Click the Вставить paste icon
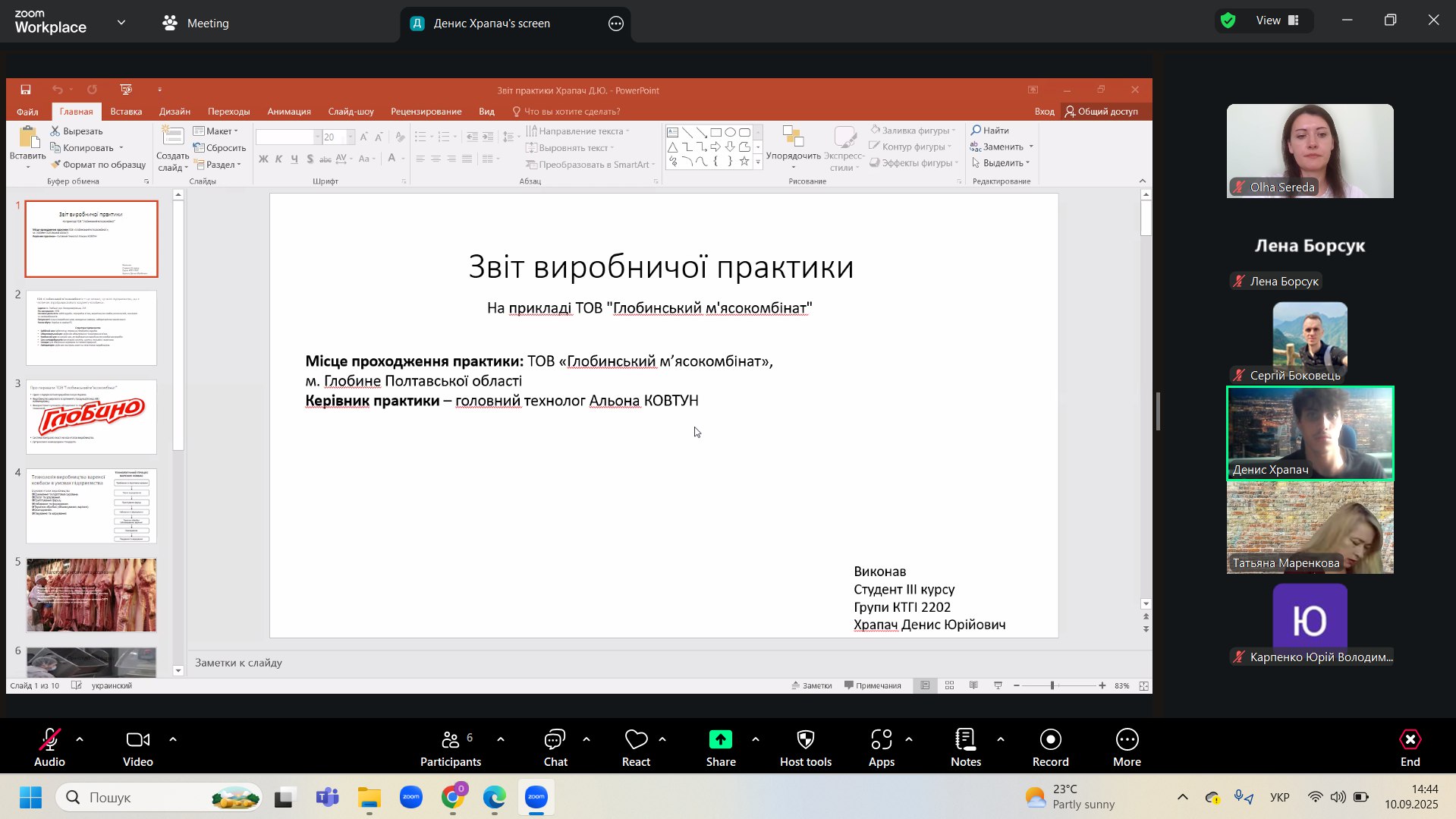Image resolution: width=1456 pixels, height=819 pixels. 28,138
